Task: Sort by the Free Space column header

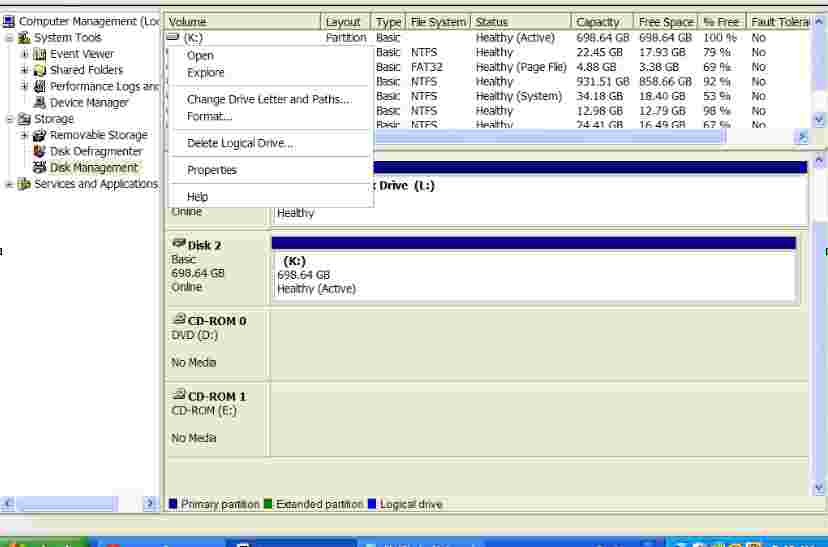Action: tap(666, 22)
